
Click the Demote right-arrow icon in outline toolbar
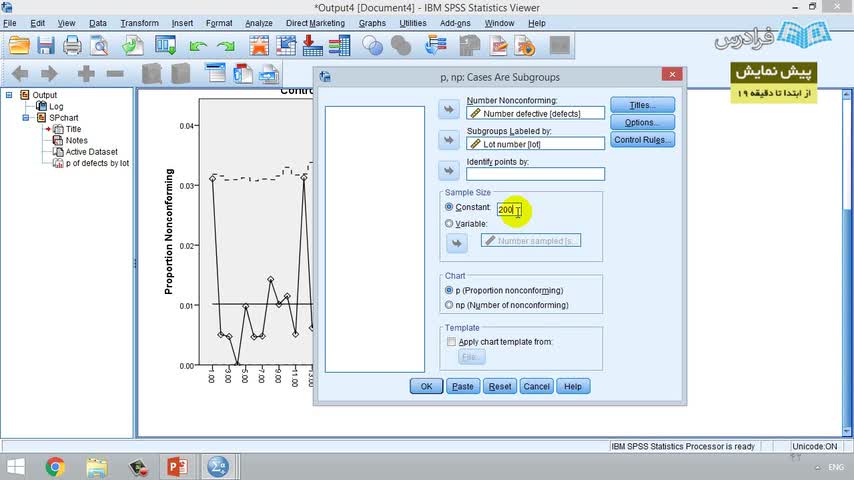(x=48, y=73)
